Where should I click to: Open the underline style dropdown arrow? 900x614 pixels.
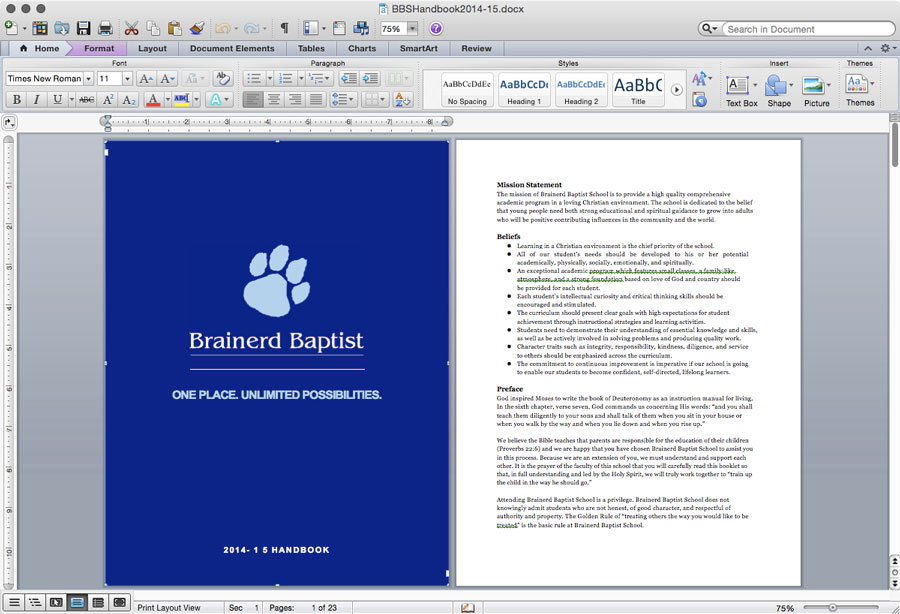(x=72, y=100)
